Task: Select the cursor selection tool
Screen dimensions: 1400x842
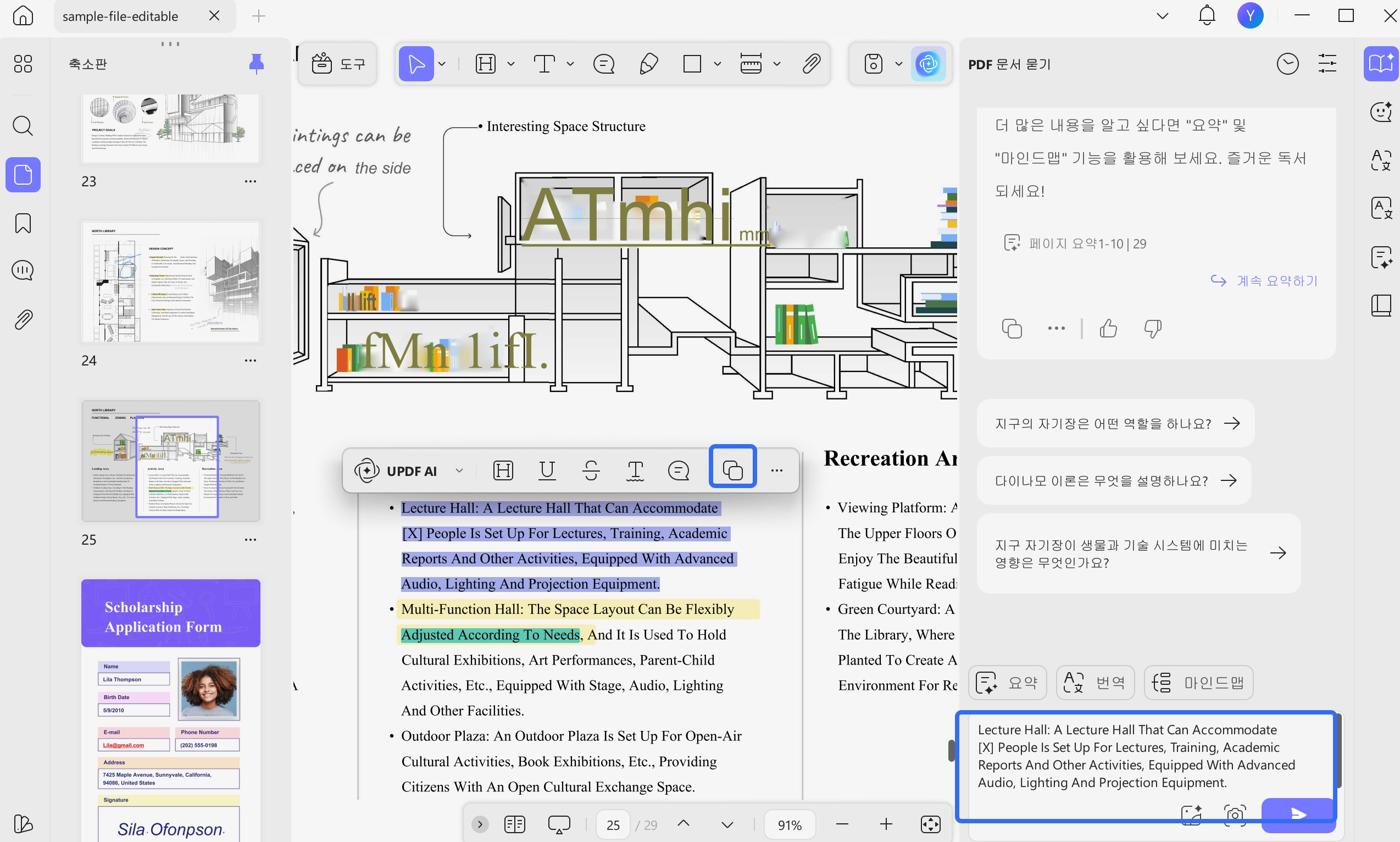Action: click(416, 64)
